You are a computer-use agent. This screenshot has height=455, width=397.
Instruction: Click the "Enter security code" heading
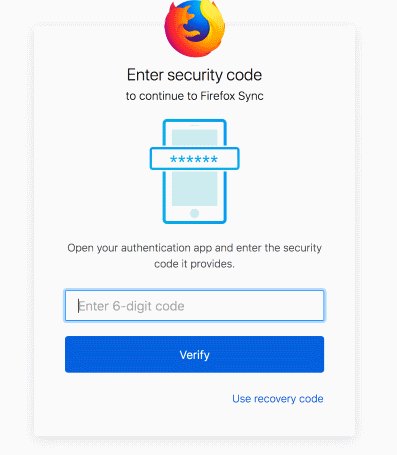(x=194, y=75)
